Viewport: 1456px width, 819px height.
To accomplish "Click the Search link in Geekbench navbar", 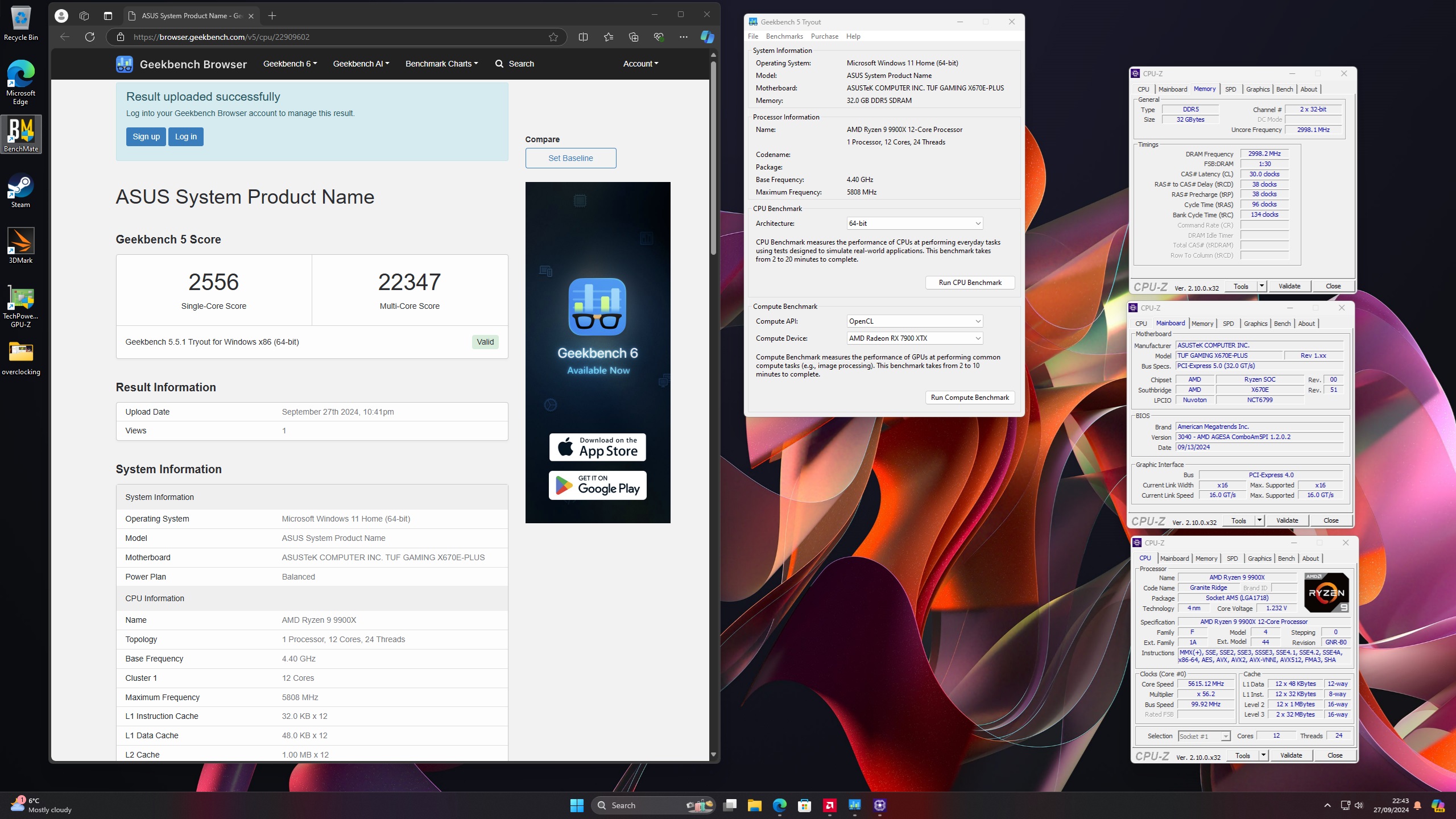I will click(515, 64).
